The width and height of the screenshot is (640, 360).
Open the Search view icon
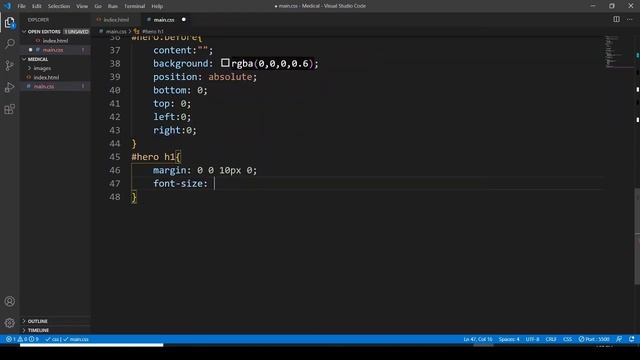pyautogui.click(x=9, y=44)
